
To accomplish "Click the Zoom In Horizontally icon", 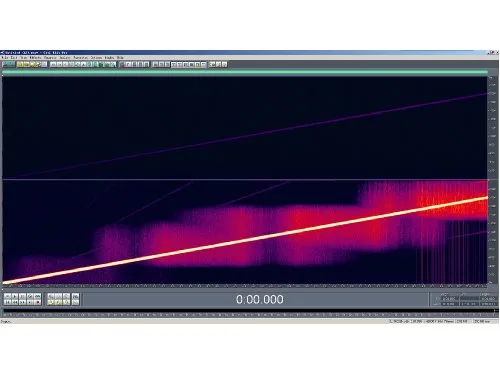I will [51, 296].
